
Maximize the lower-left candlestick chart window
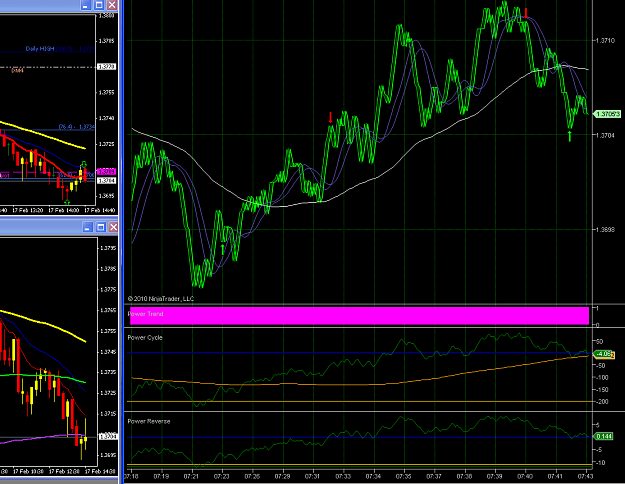100,227
